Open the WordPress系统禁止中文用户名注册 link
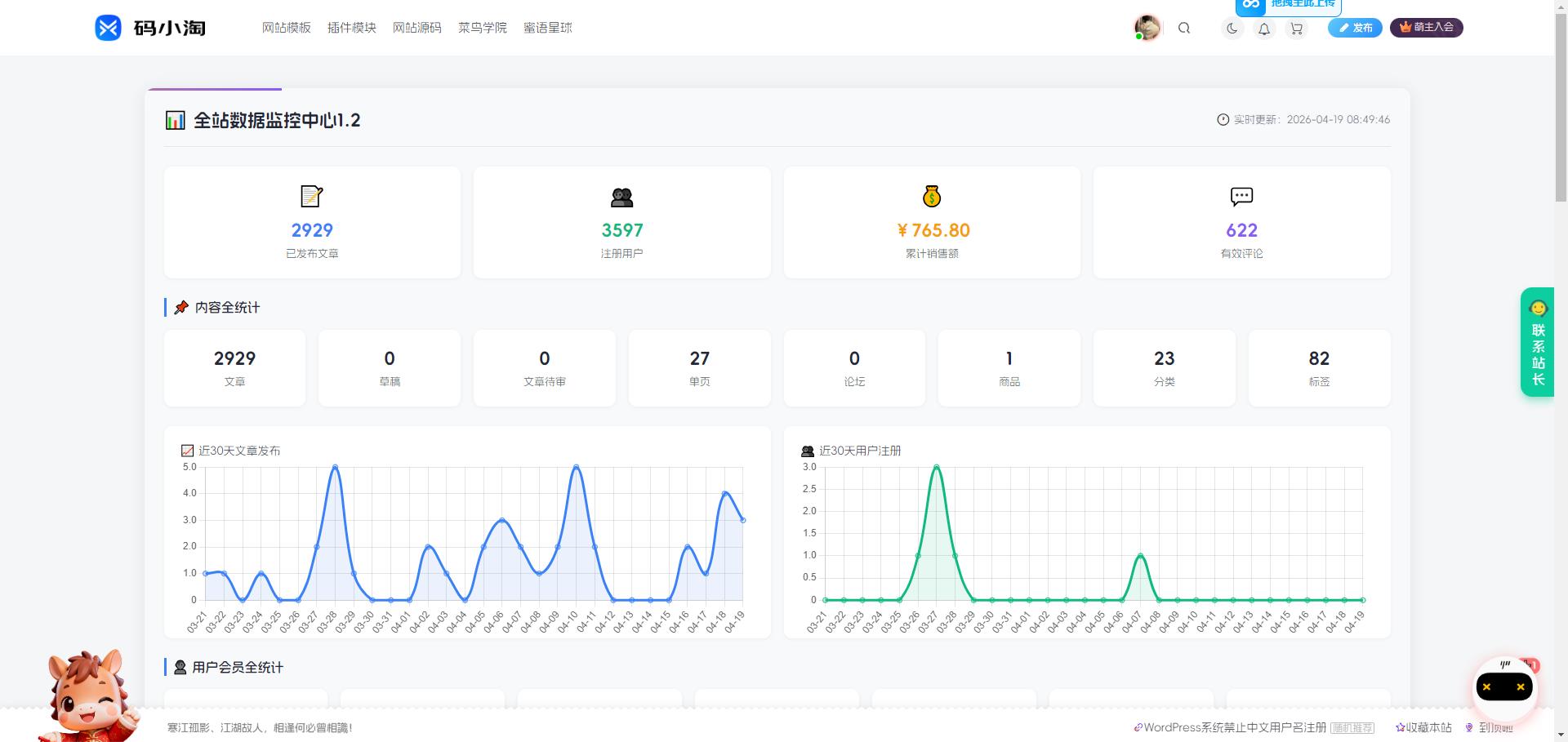This screenshot has width=1568, height=742. pyautogui.click(x=1234, y=727)
